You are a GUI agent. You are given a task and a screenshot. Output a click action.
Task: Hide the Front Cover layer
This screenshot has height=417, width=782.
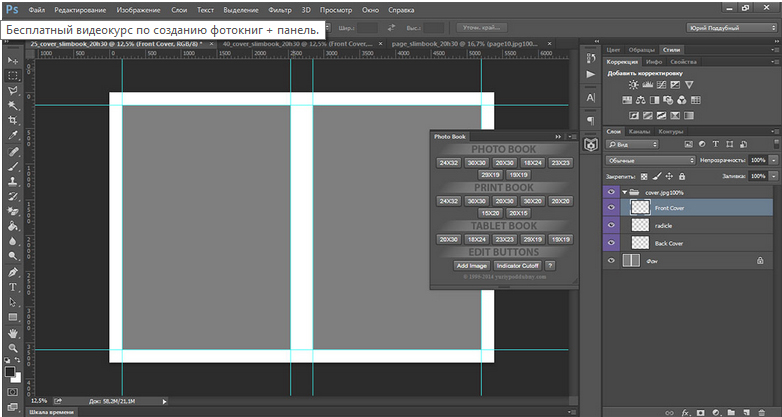[613, 208]
